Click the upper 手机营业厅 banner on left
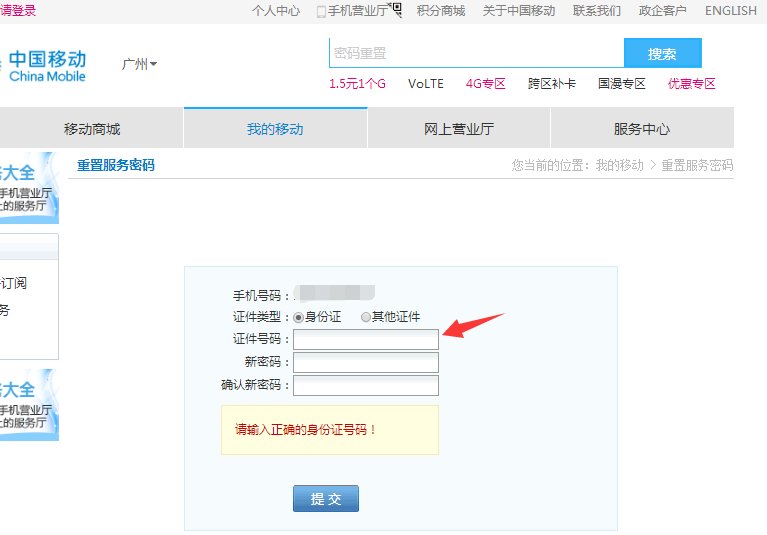 coord(29,188)
